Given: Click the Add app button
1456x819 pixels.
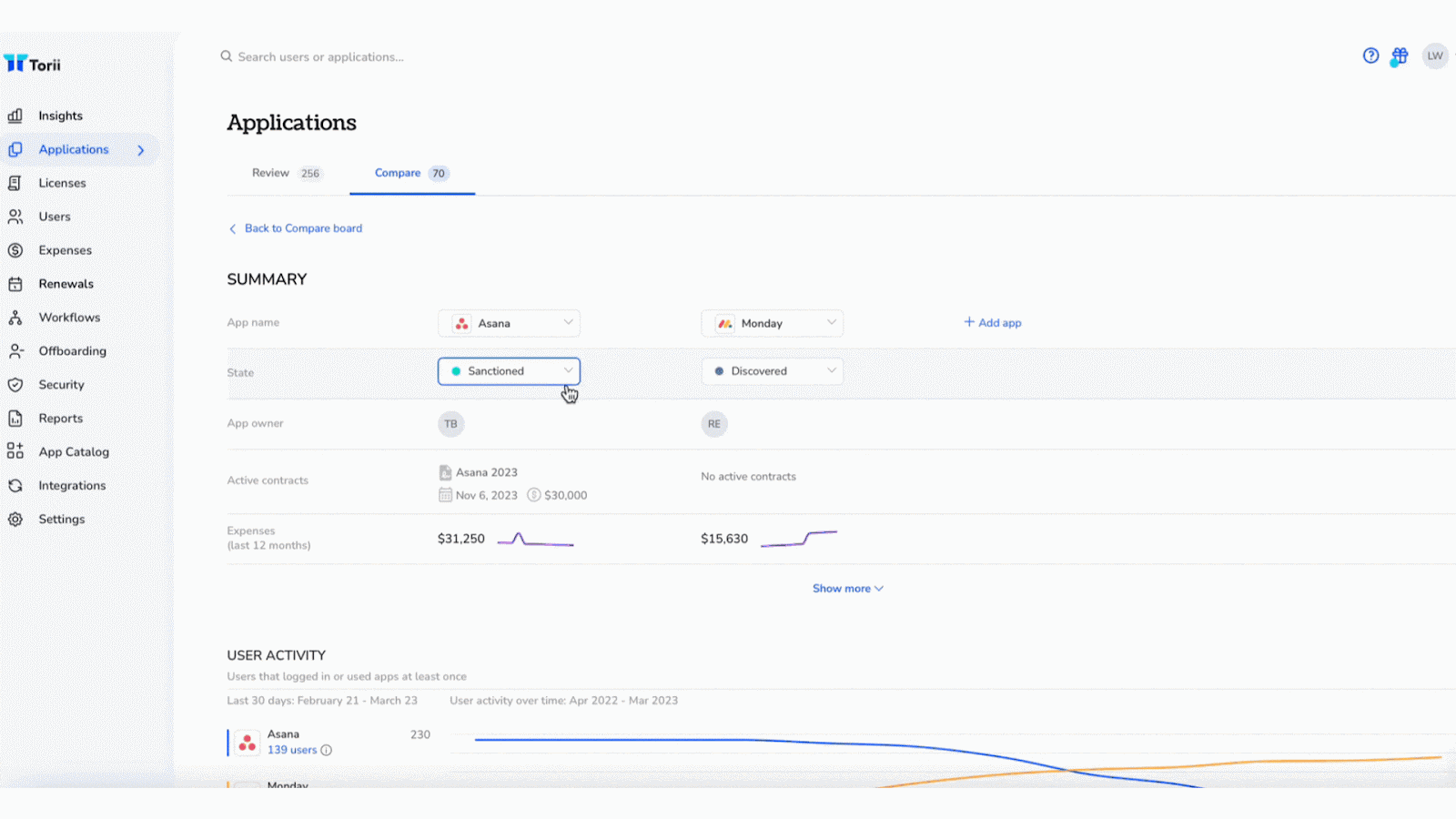Looking at the screenshot, I should 993,323.
